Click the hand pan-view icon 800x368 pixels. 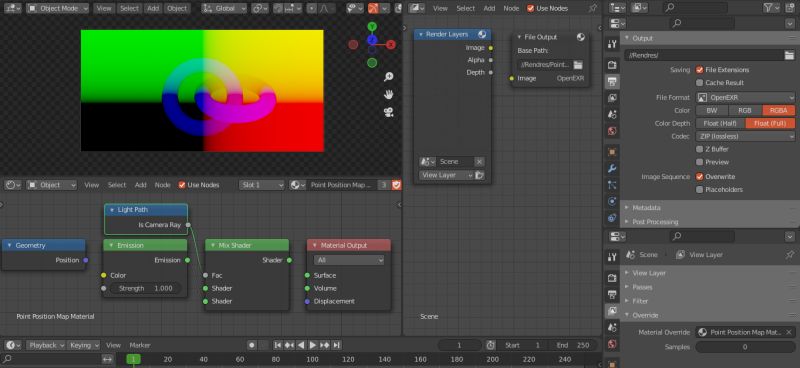click(389, 94)
